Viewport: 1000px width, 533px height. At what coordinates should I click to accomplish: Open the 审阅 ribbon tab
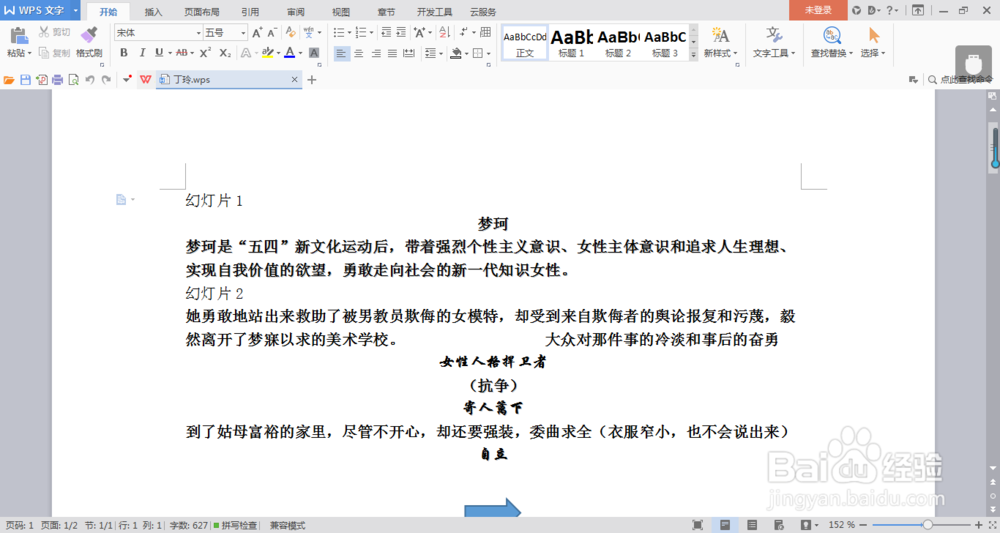295,11
